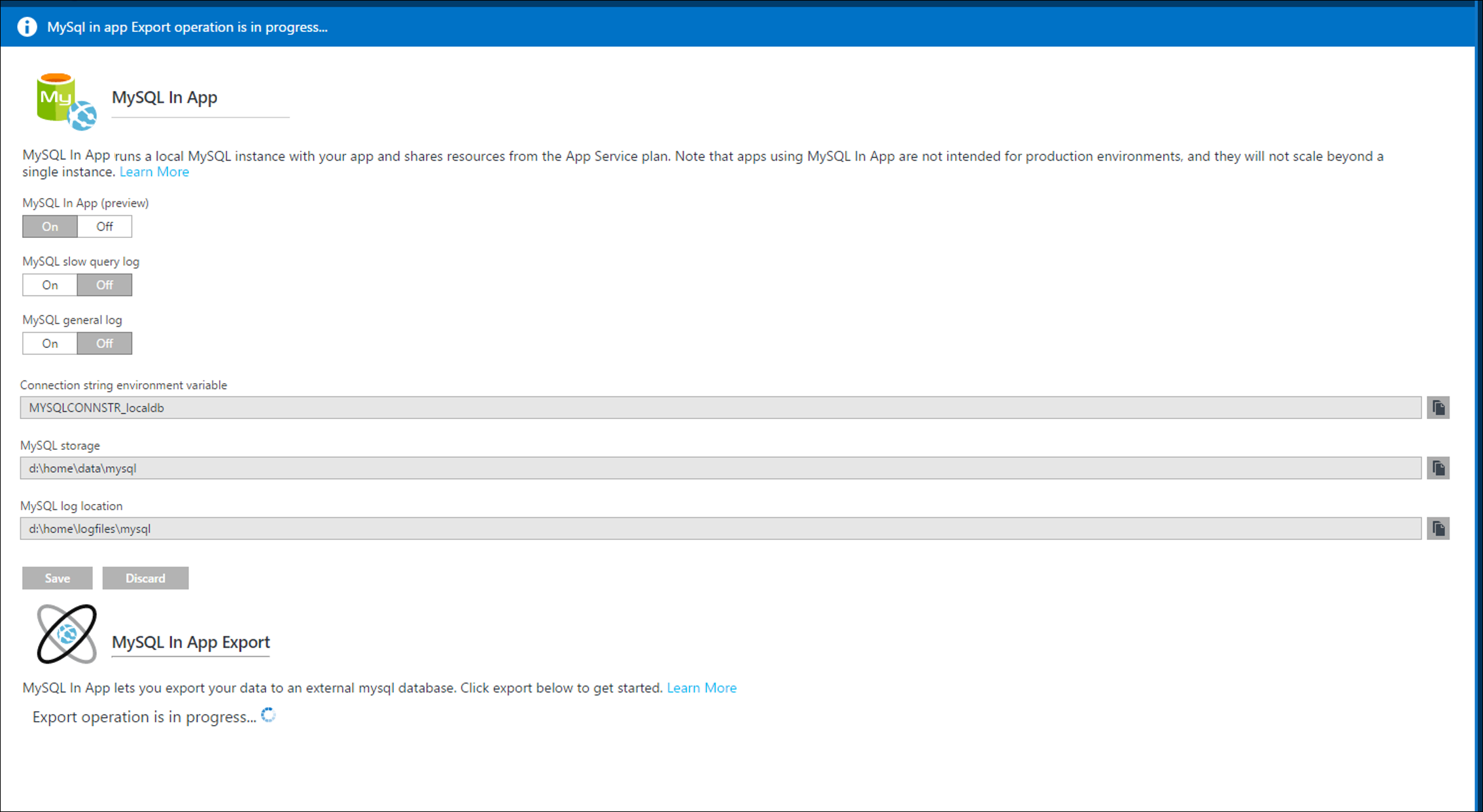Set MySQL general log to Off

[105, 344]
